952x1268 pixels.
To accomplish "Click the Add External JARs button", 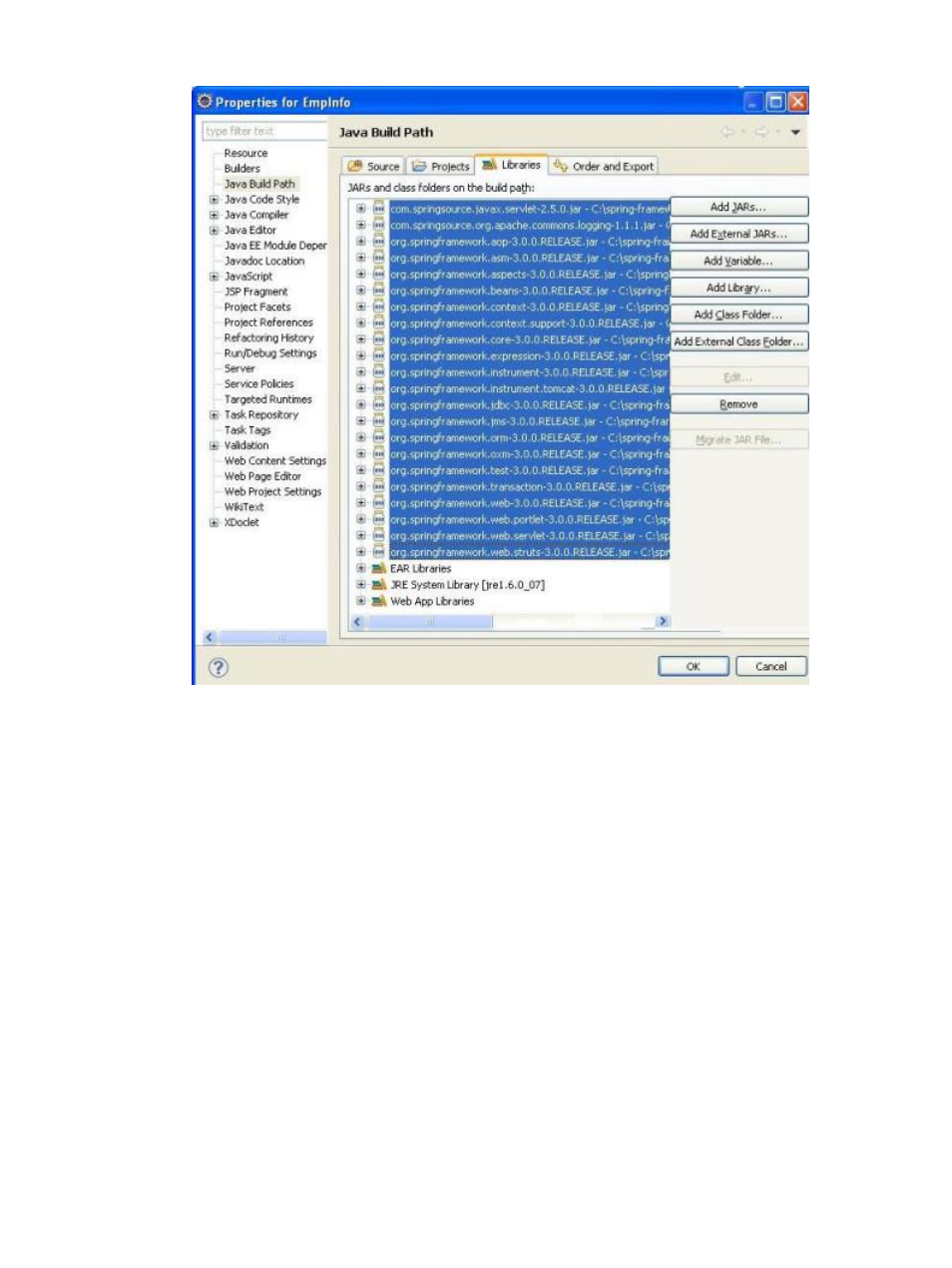I will tap(738, 234).
